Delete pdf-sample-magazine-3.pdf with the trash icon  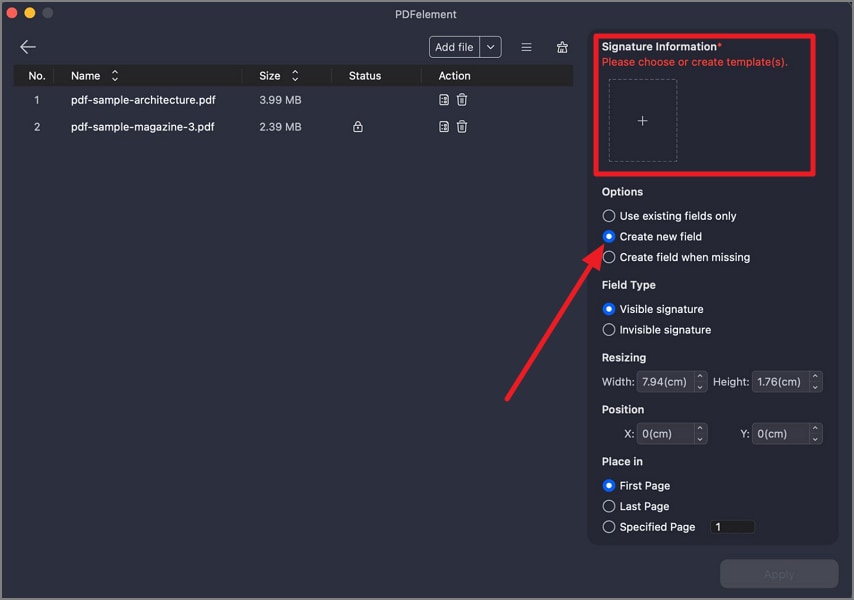(x=462, y=127)
